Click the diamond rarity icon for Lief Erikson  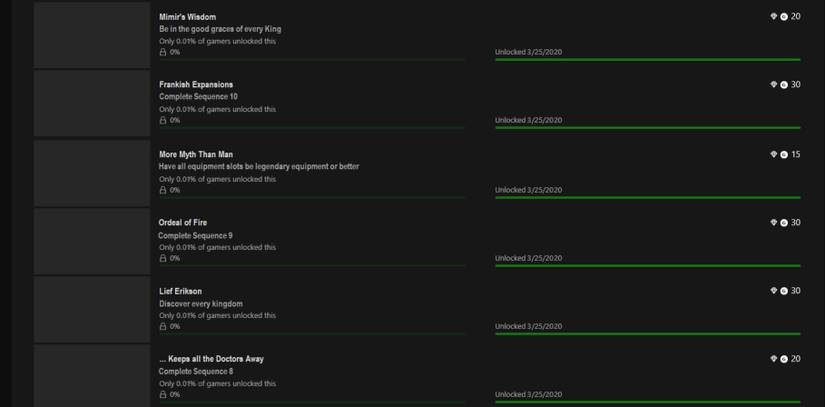tap(773, 291)
